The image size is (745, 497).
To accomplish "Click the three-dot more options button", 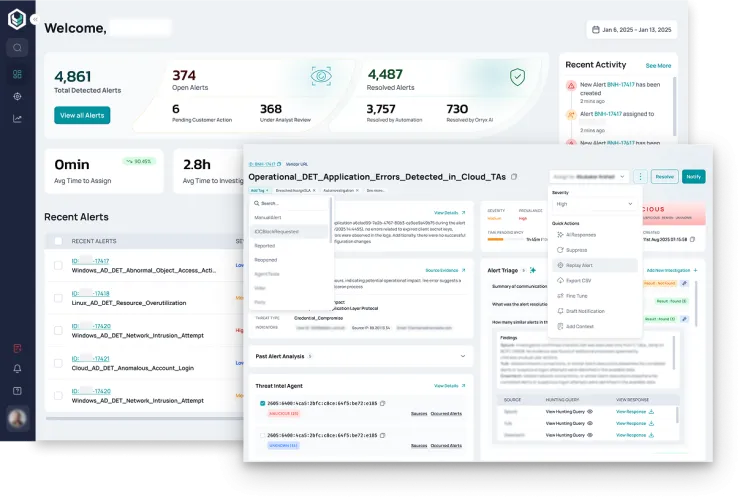I will pyautogui.click(x=640, y=176).
